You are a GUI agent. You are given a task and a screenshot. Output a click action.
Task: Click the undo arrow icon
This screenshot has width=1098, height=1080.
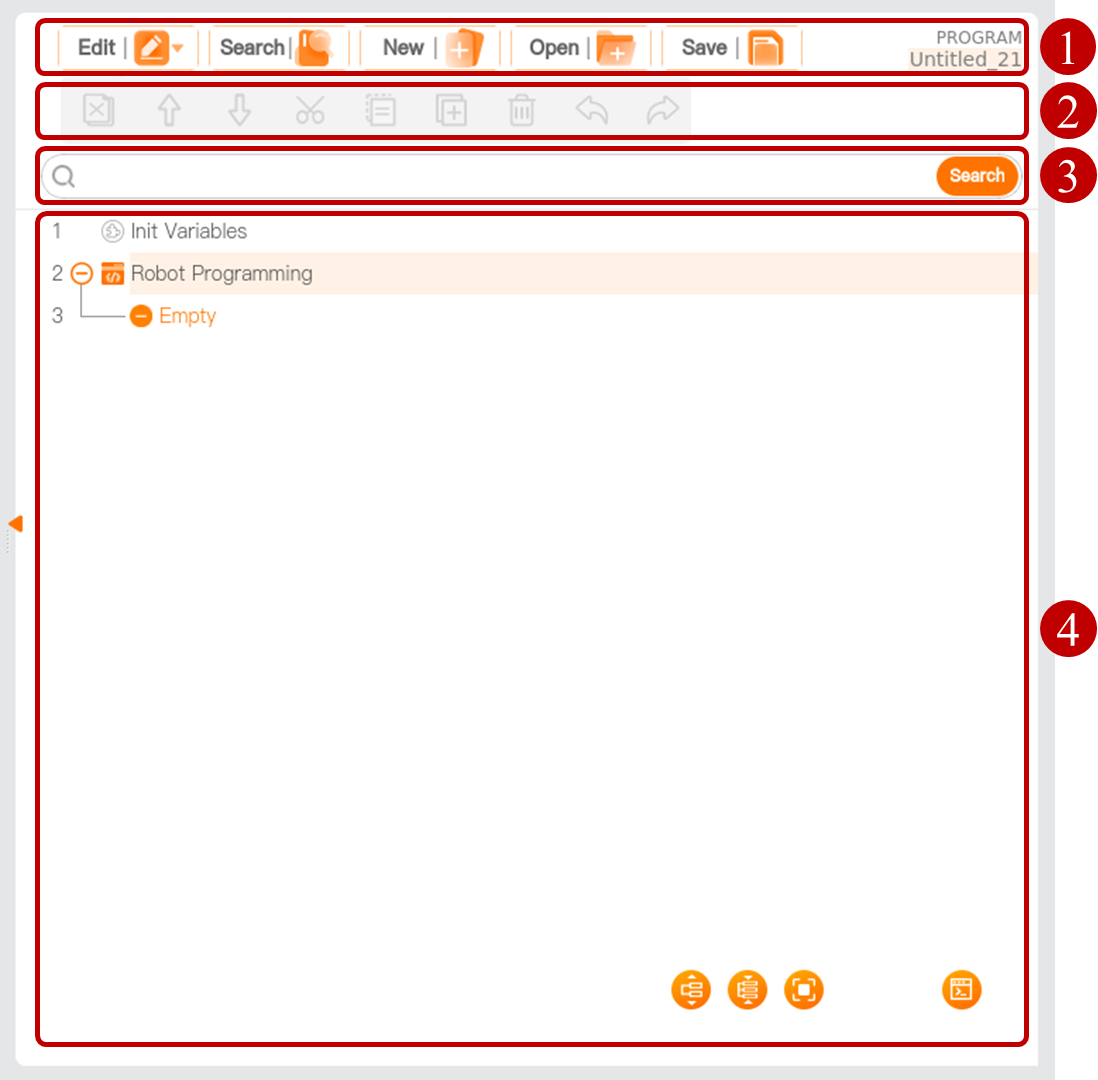pyautogui.click(x=592, y=111)
